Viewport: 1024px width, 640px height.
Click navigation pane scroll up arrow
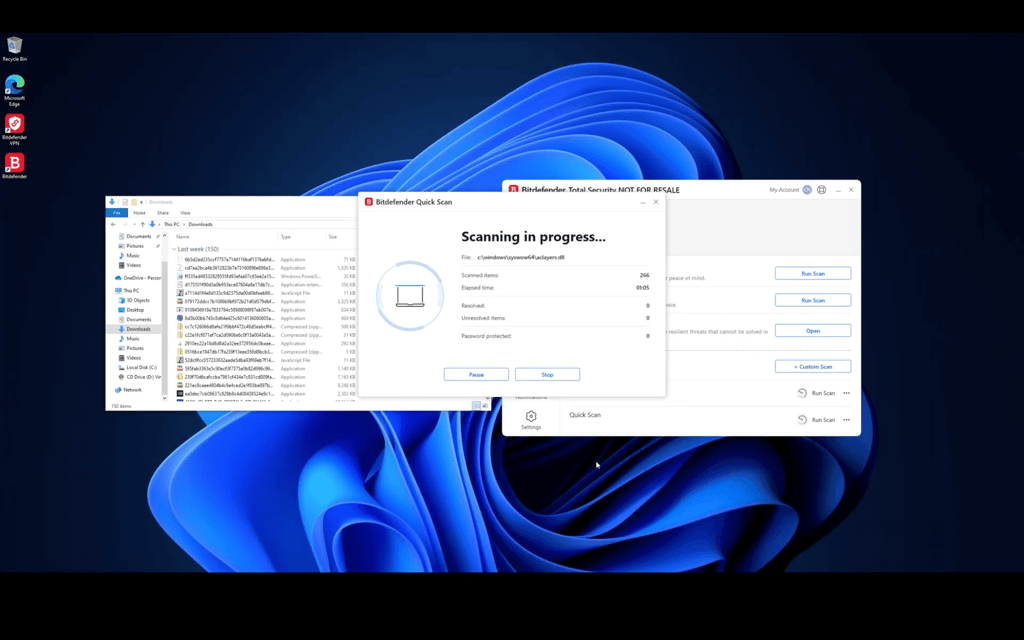tap(165, 236)
